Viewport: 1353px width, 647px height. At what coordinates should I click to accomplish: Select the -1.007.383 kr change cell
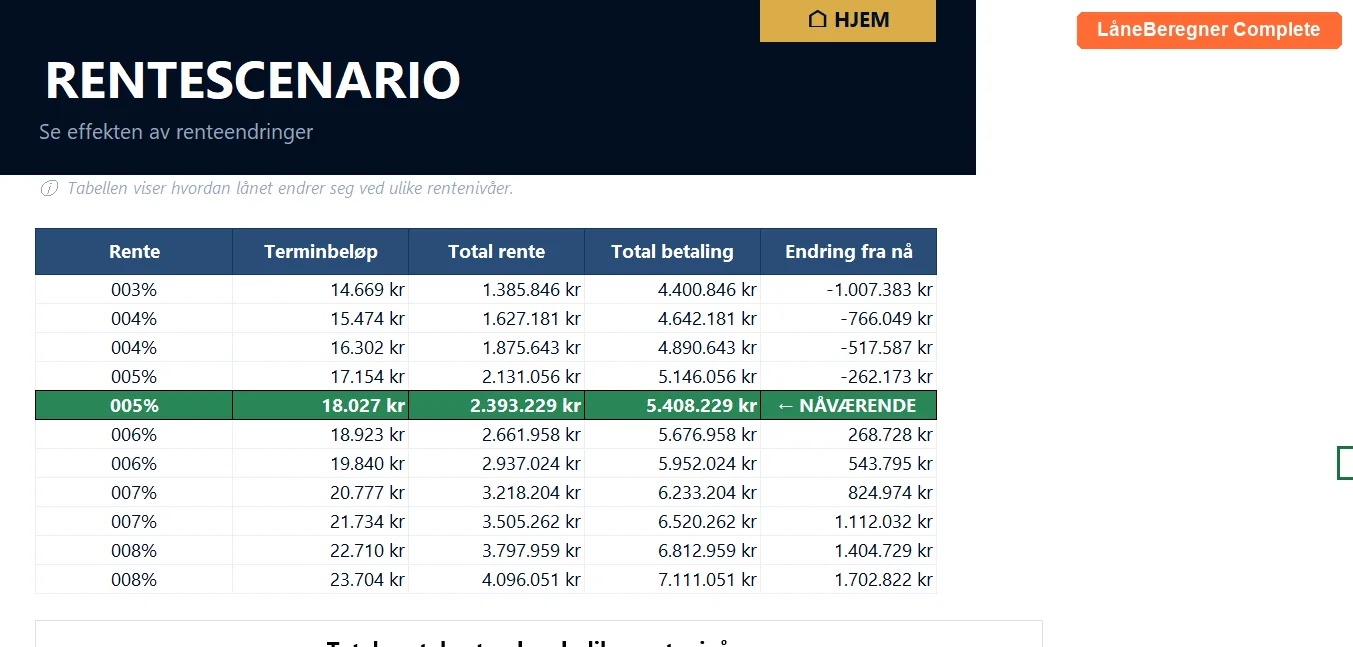[849, 290]
